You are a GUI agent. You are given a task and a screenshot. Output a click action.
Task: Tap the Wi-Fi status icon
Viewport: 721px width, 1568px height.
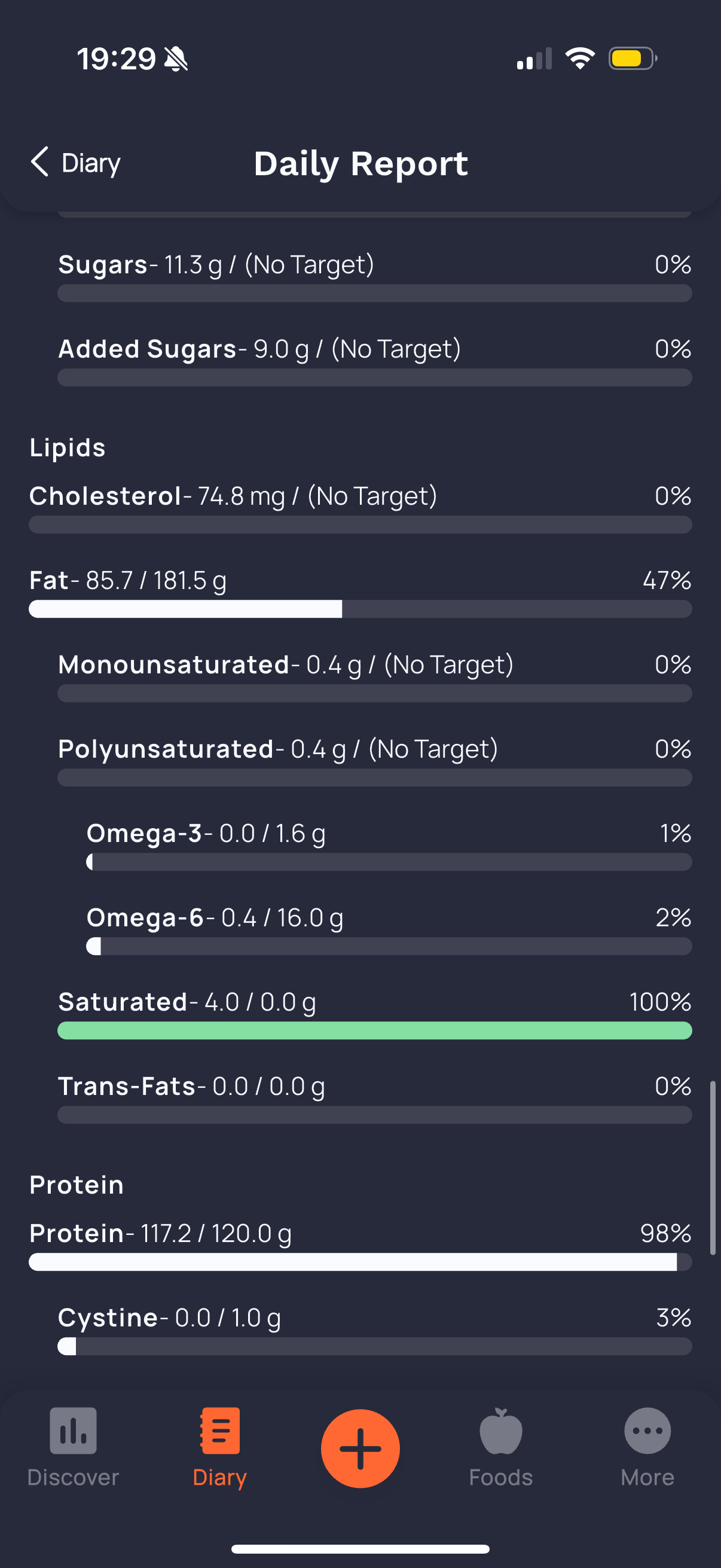coord(580,59)
